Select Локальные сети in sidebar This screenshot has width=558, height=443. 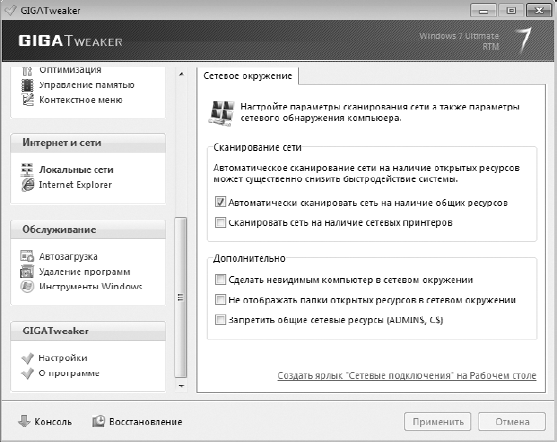click(76, 170)
